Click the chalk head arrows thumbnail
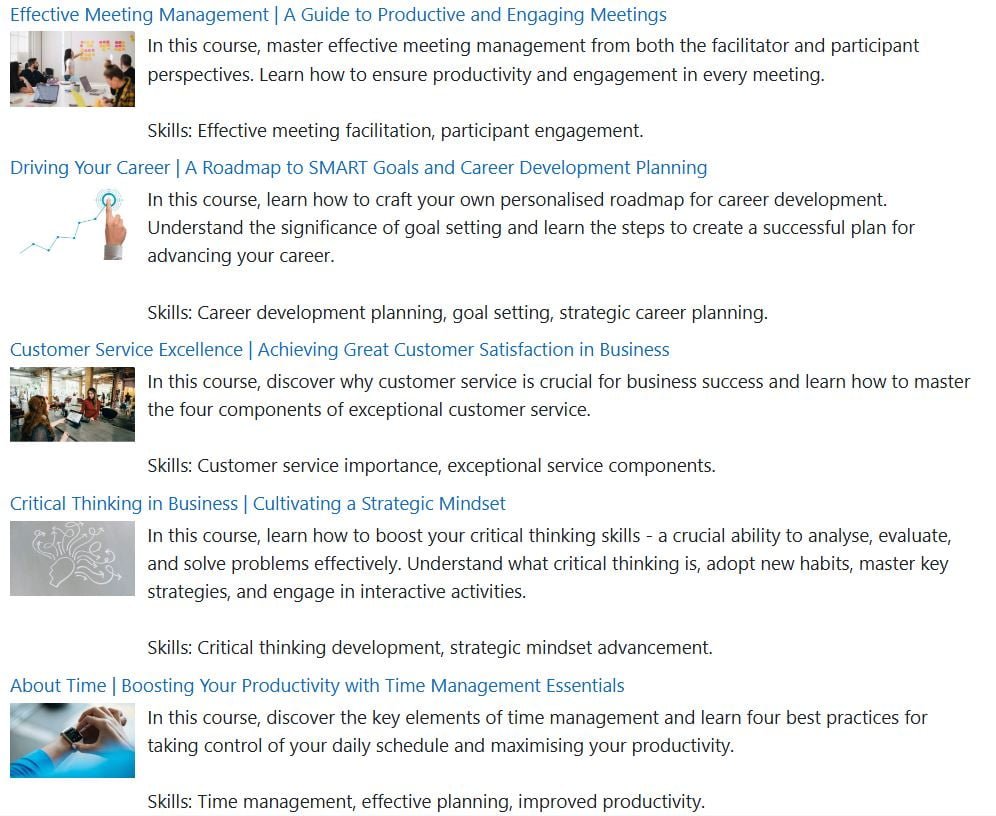This screenshot has height=816, width=996. tap(72, 559)
